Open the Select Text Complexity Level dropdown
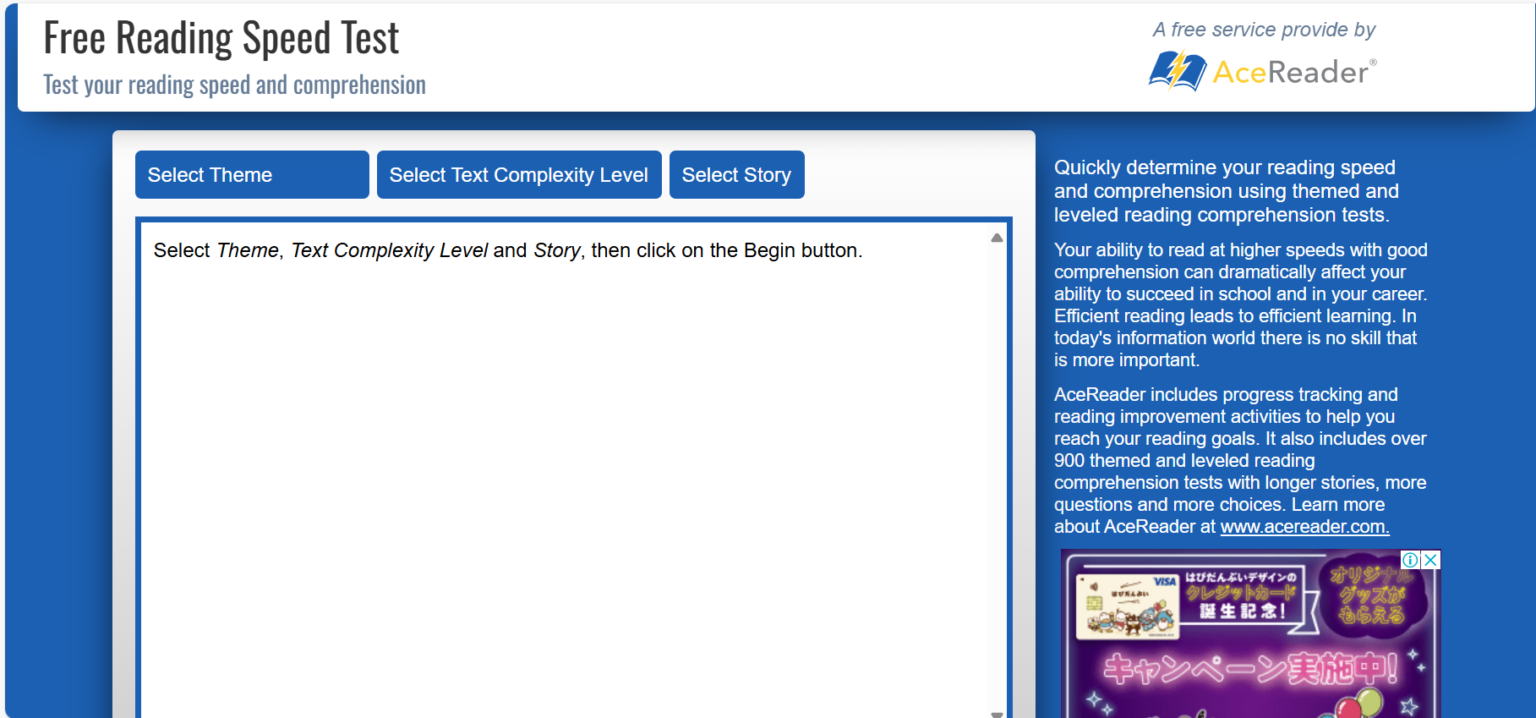The image size is (1536, 718). [518, 174]
